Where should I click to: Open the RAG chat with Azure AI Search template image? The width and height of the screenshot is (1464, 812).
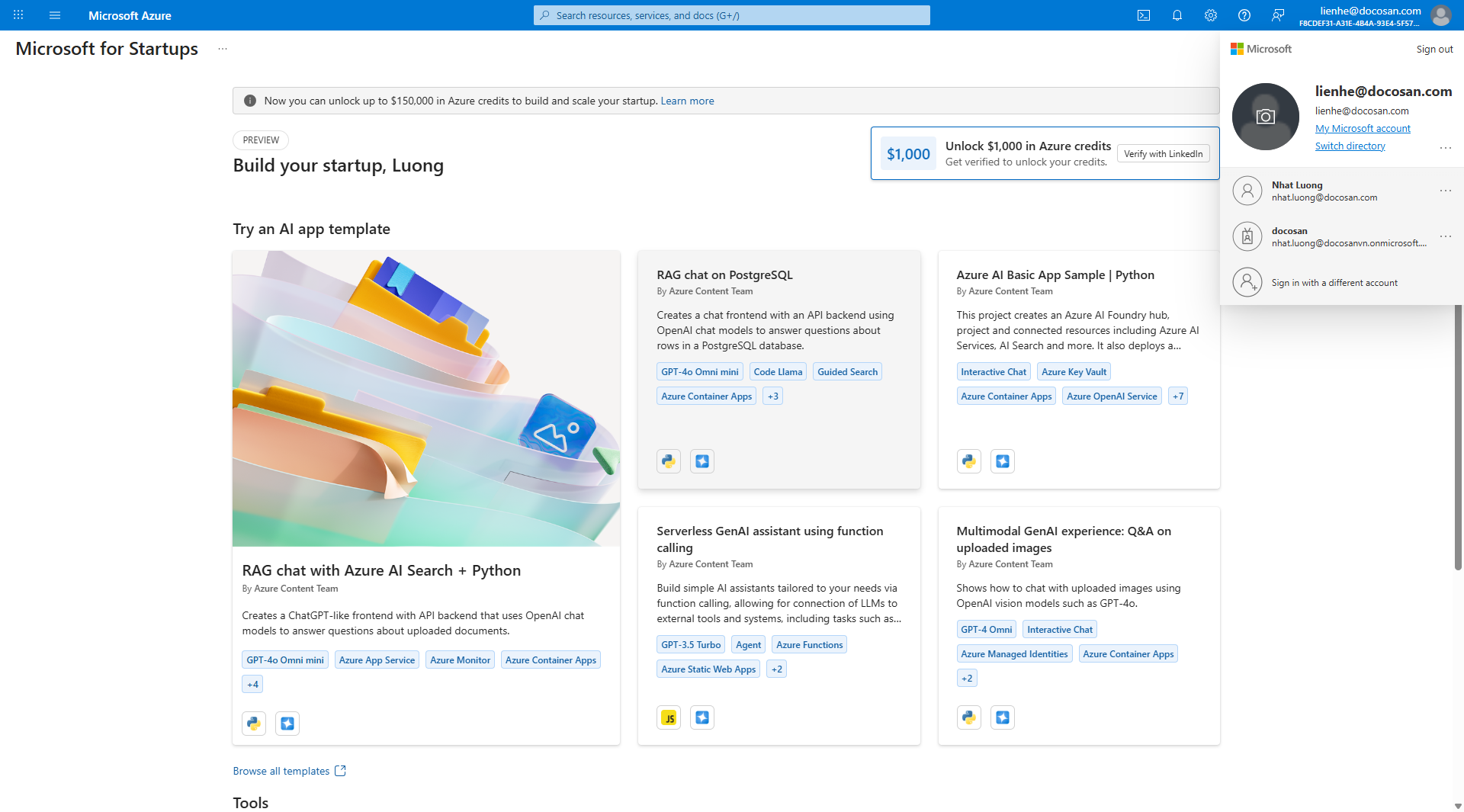[426, 399]
